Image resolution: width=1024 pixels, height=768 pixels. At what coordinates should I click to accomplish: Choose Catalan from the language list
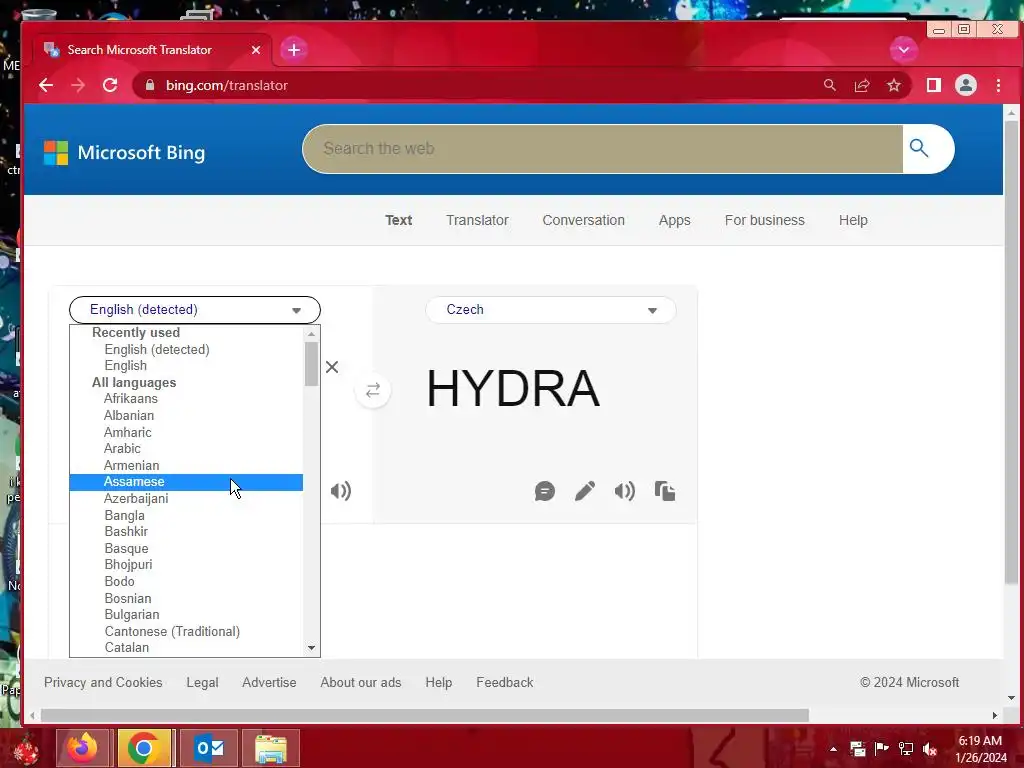[186, 648]
